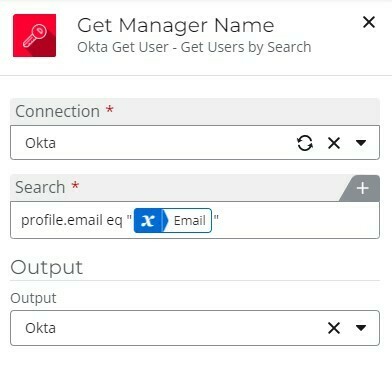Screen dimensions: 392x368
Task: Close the Get Manager Name panel
Action: [369, 23]
